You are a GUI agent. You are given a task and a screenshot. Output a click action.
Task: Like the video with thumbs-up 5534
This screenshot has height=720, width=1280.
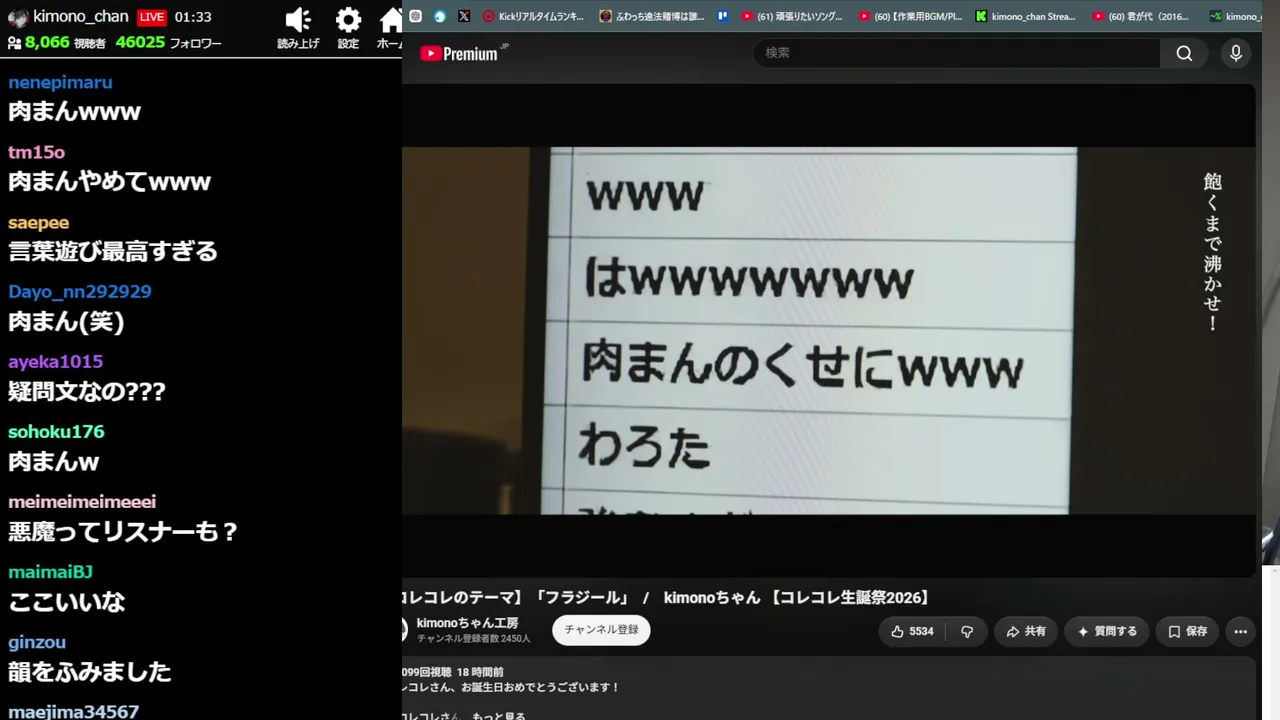[912, 631]
